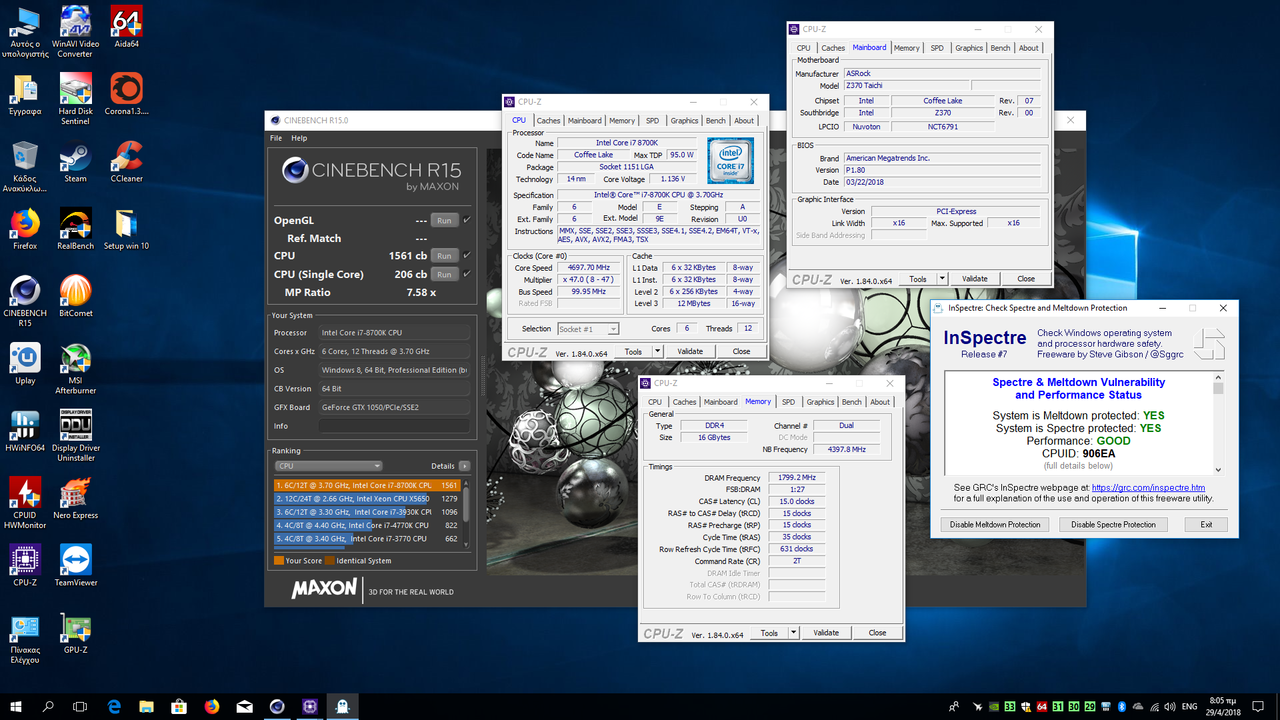Click Validate in CPU-Z Mainboard window
Image resolution: width=1280 pixels, height=720 pixels.
tap(975, 279)
